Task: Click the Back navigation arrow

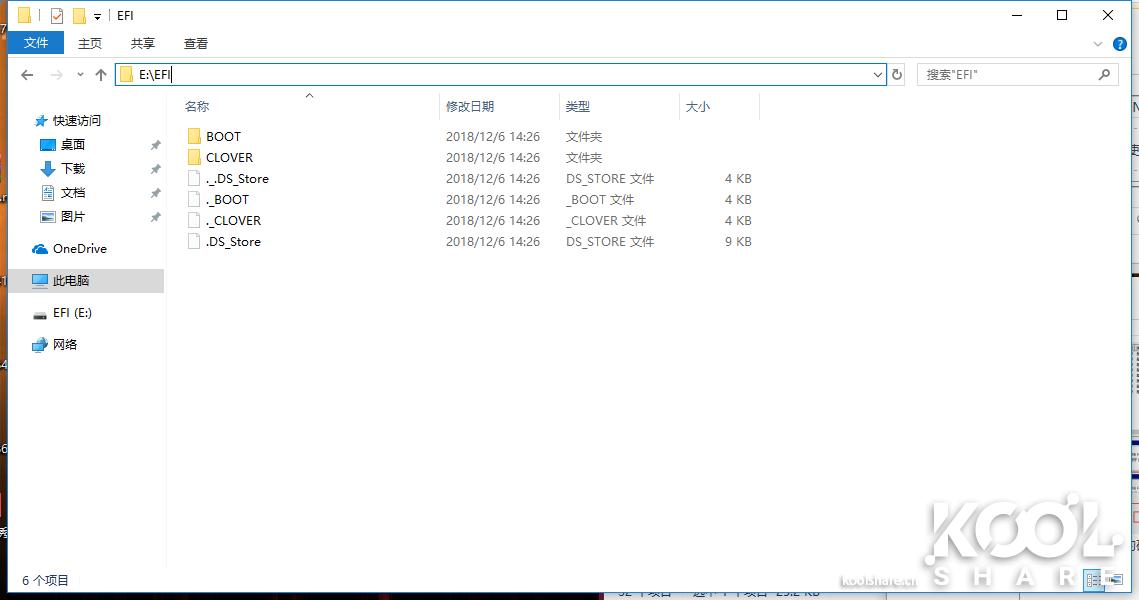Action: [27, 73]
